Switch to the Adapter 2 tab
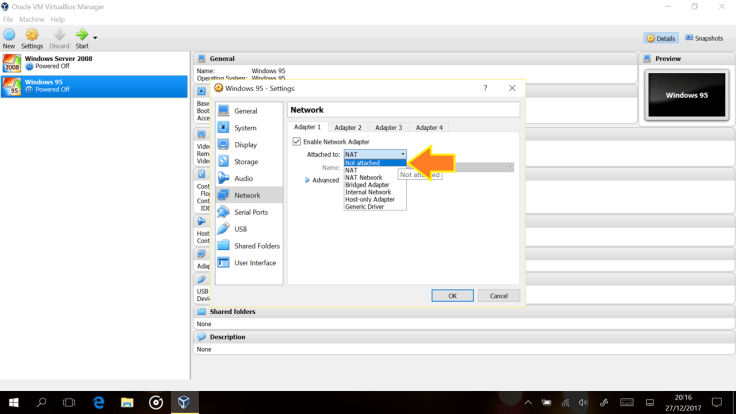This screenshot has width=736, height=414. 348,128
